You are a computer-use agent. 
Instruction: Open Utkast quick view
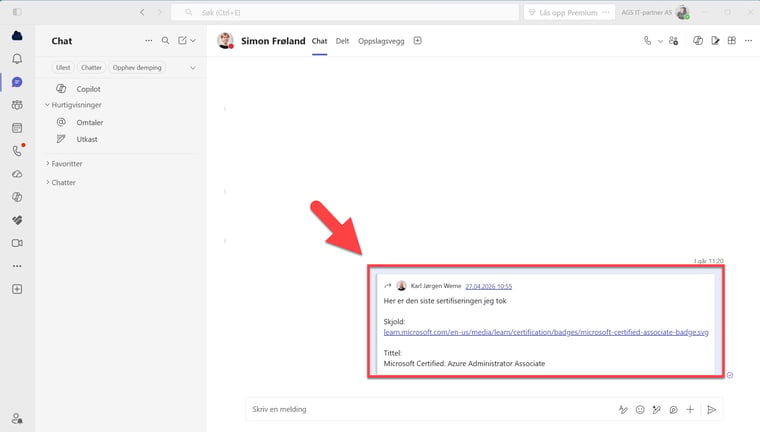(87, 139)
